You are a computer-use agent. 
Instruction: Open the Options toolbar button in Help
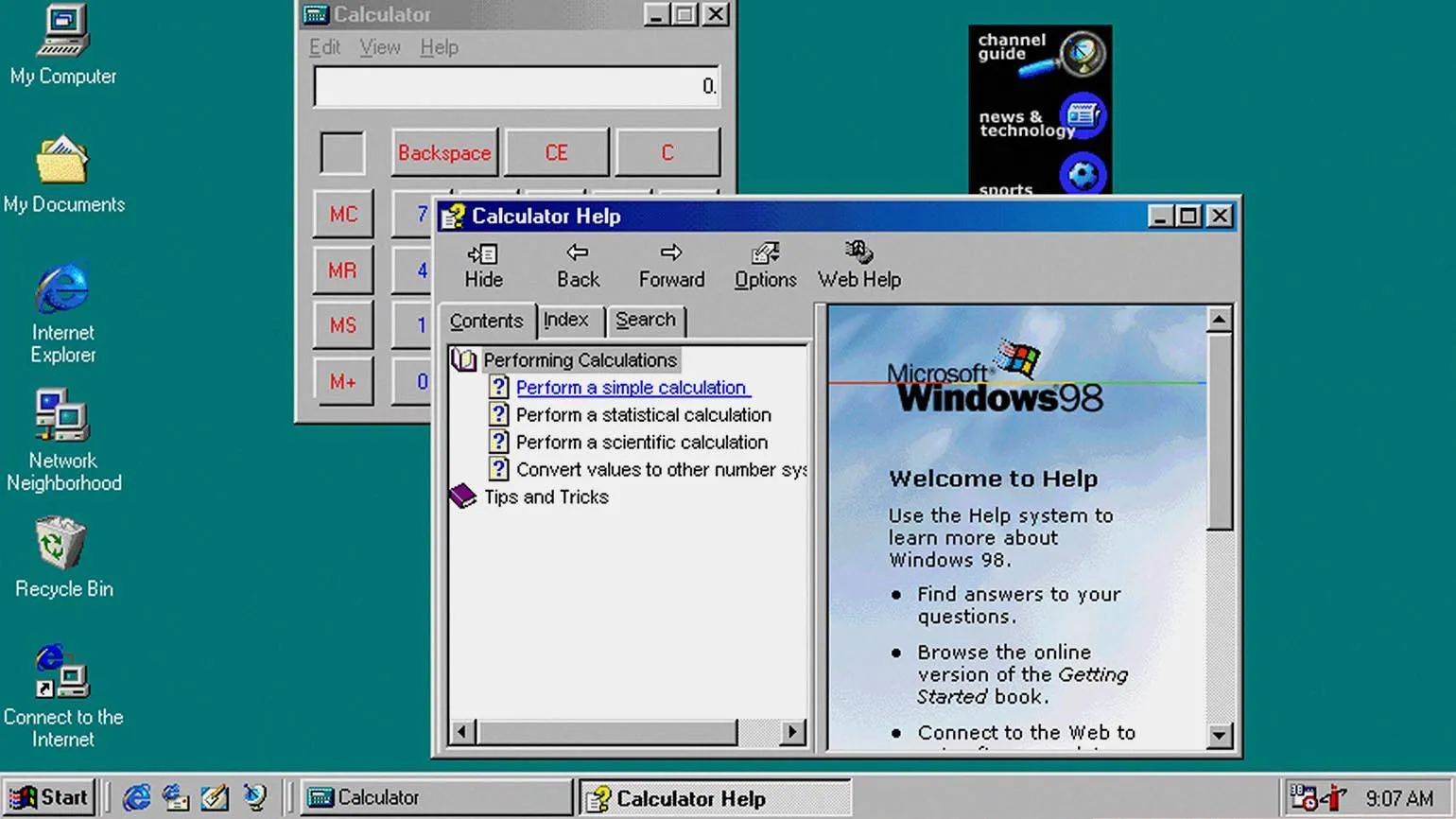[765, 265]
